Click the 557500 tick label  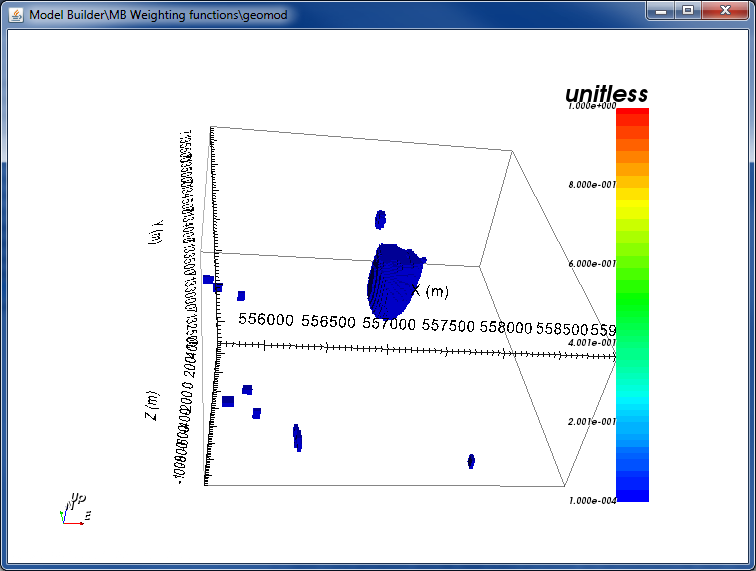point(448,326)
